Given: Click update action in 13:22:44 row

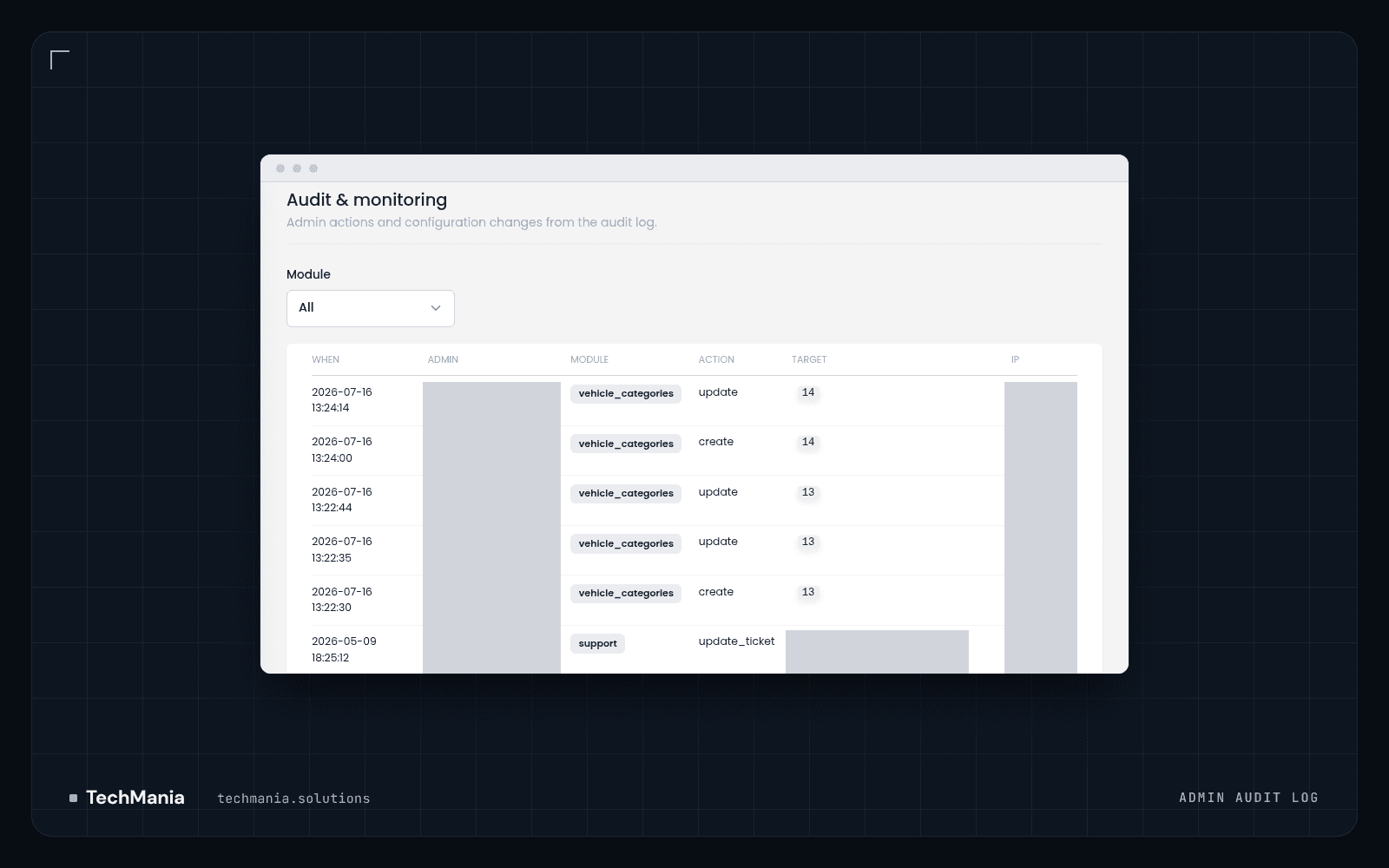Looking at the screenshot, I should tap(718, 492).
